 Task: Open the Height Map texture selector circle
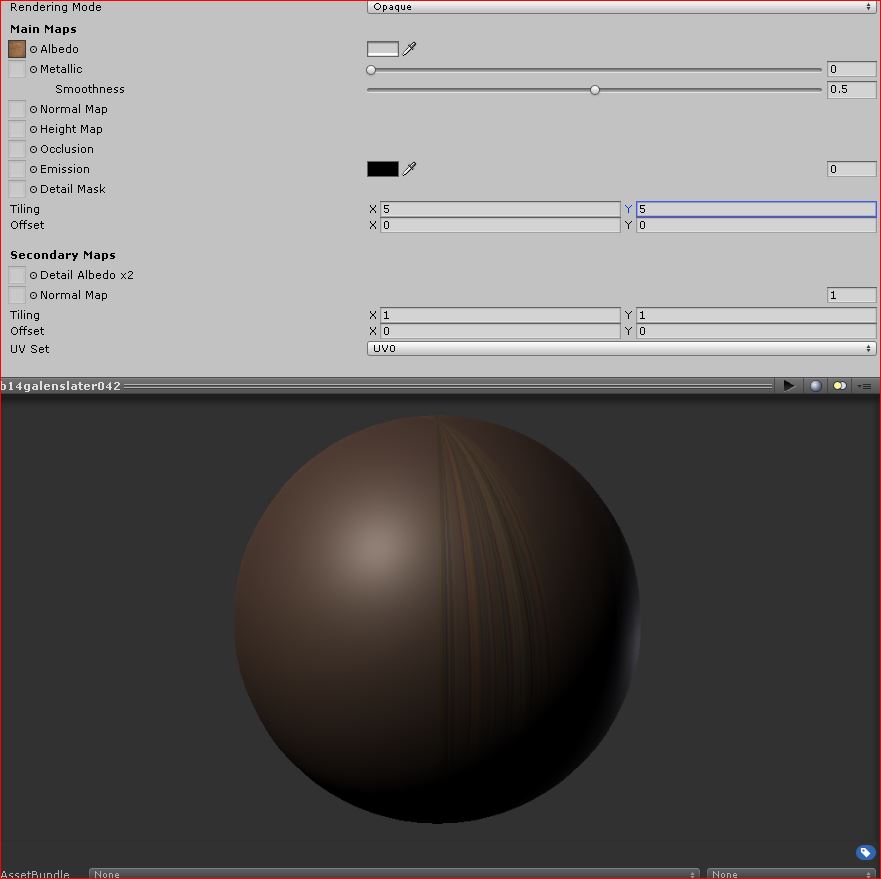click(33, 129)
